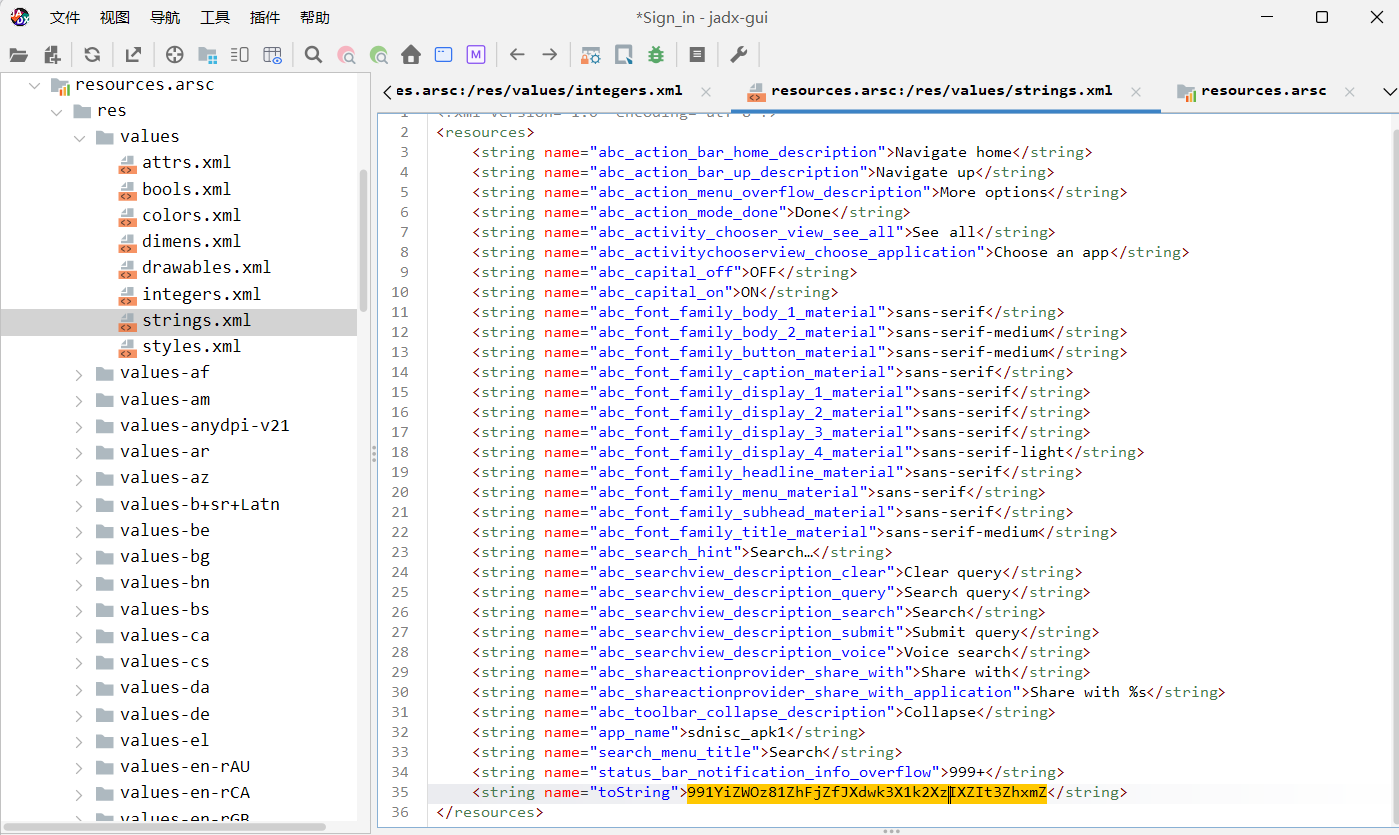Image resolution: width=1399 pixels, height=835 pixels.
Task: Click the tree panel horizontal scrollbar
Action: pos(166,827)
